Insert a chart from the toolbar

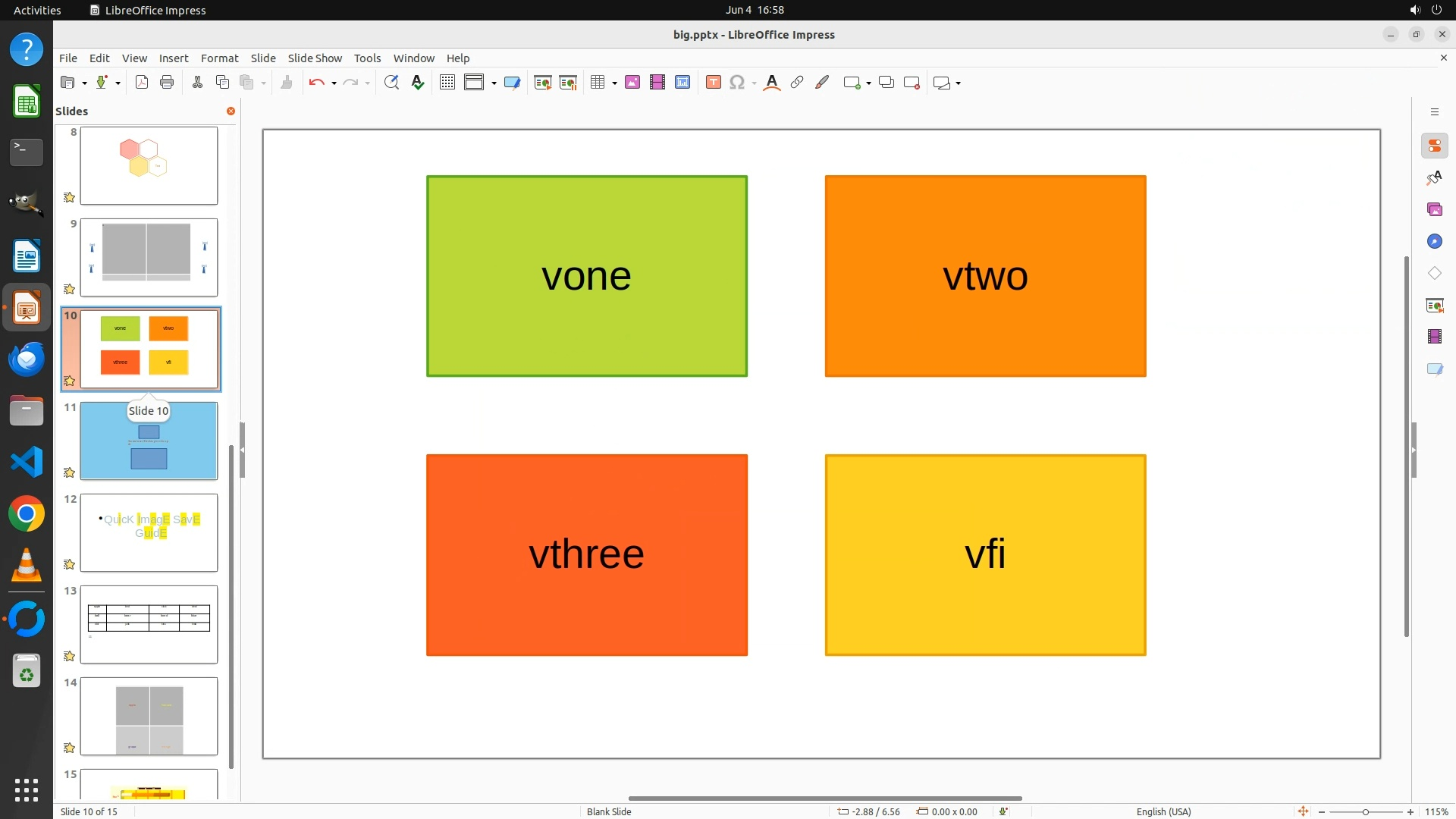coord(682,83)
